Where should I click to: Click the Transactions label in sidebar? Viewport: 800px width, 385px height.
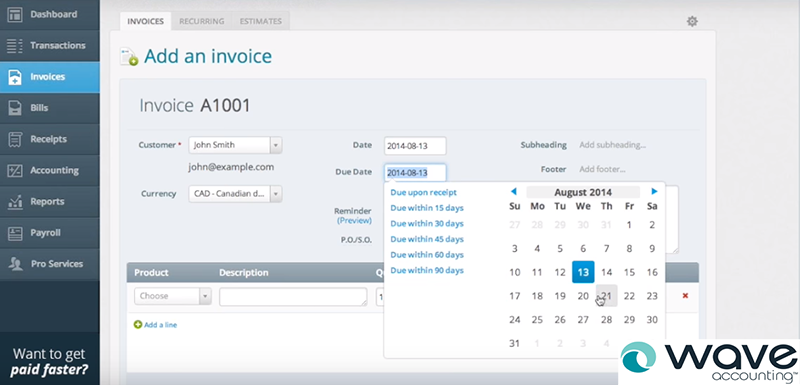[x=58, y=45]
